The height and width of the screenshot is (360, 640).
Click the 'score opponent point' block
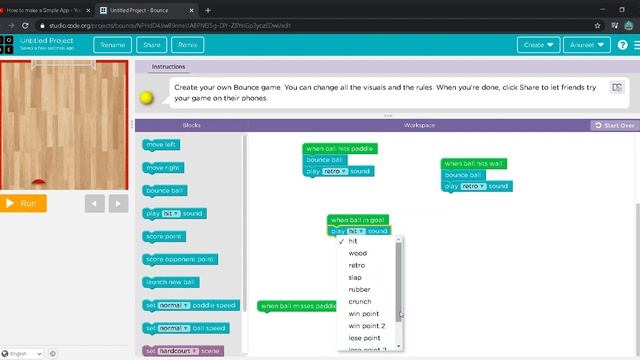click(180, 259)
